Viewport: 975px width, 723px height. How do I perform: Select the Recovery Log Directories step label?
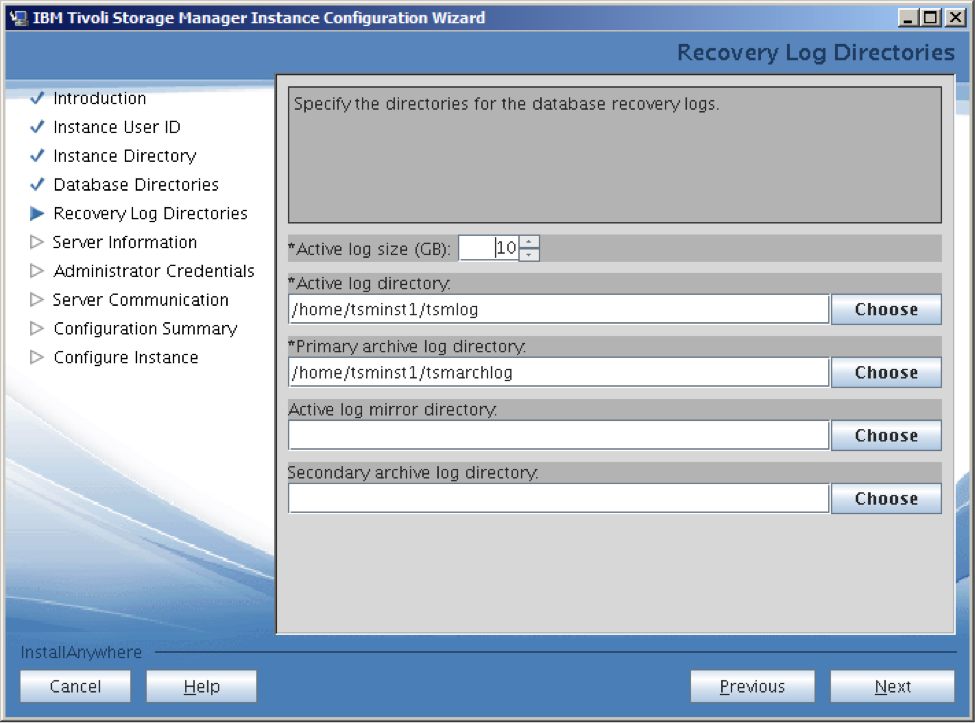click(x=150, y=213)
